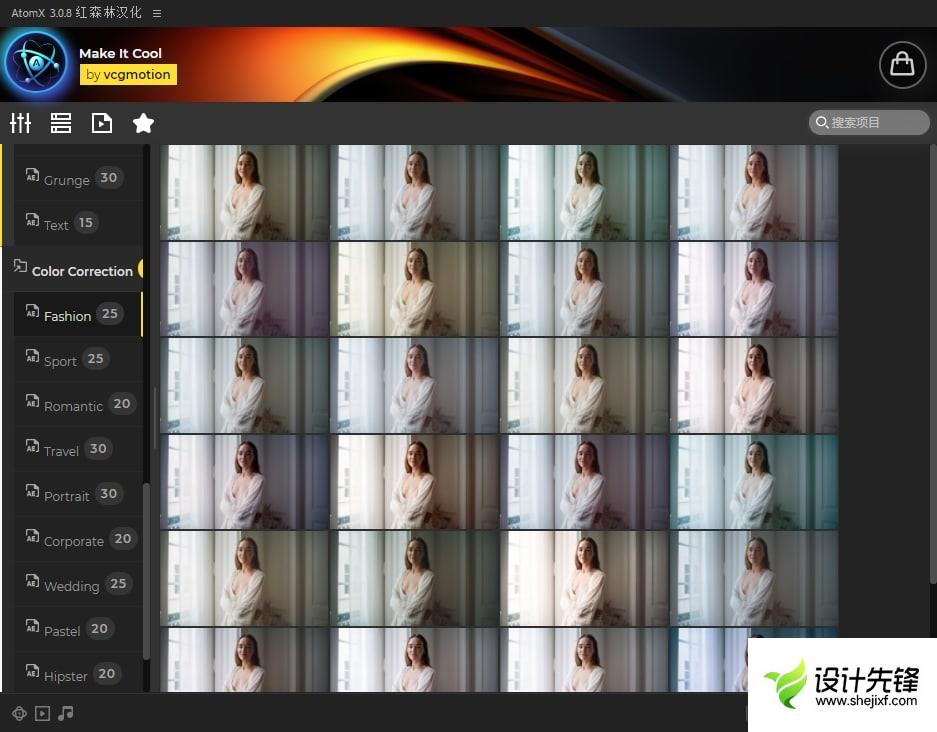Open the panel hamburger menu beside title

[157, 13]
